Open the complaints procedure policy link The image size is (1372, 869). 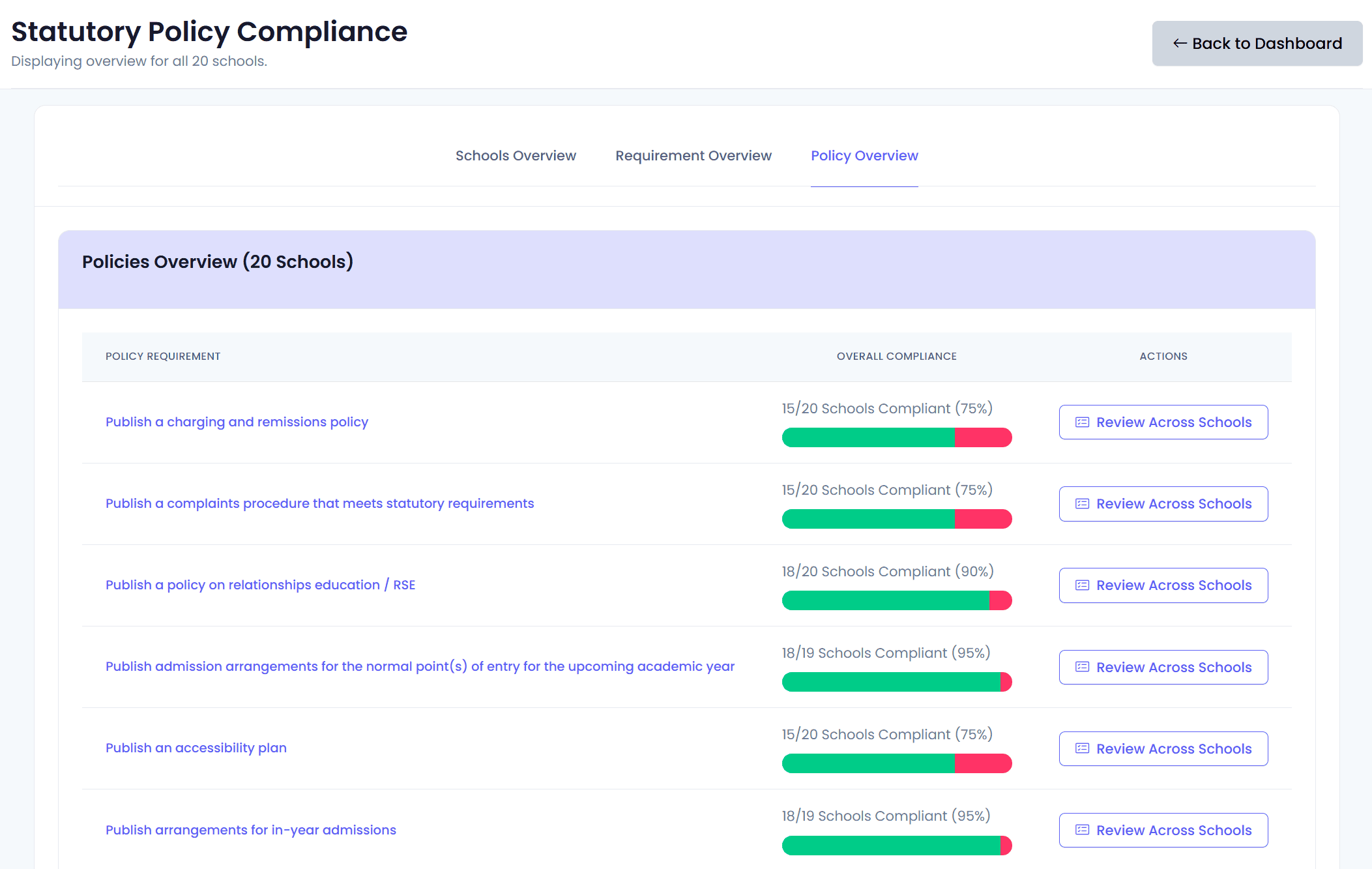[319, 503]
